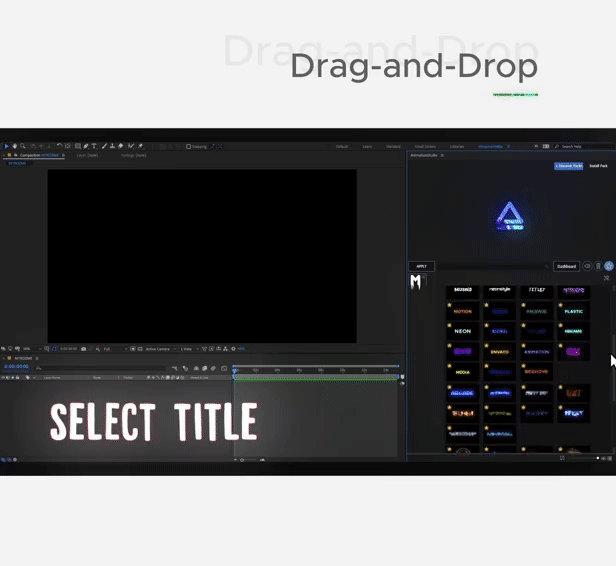Choose the Libraries workspace
The height and width of the screenshot is (566, 616).
click(457, 147)
